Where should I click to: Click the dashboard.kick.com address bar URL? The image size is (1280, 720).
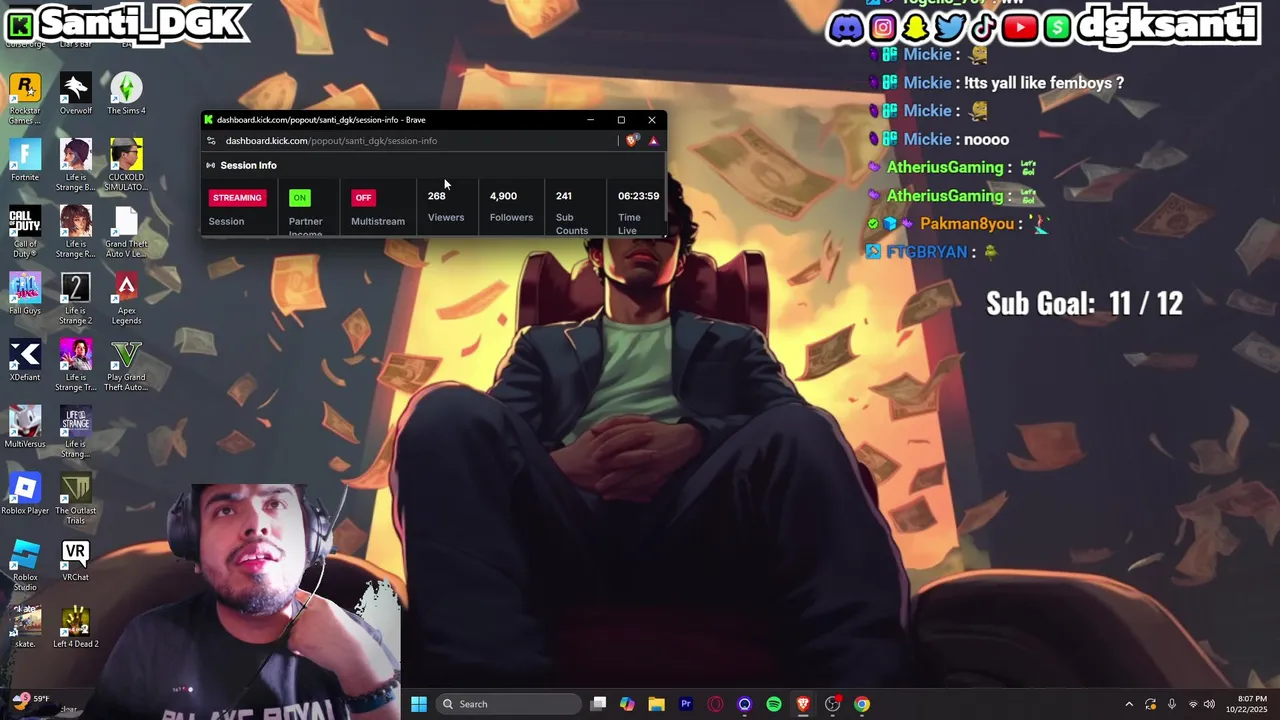tap(331, 141)
